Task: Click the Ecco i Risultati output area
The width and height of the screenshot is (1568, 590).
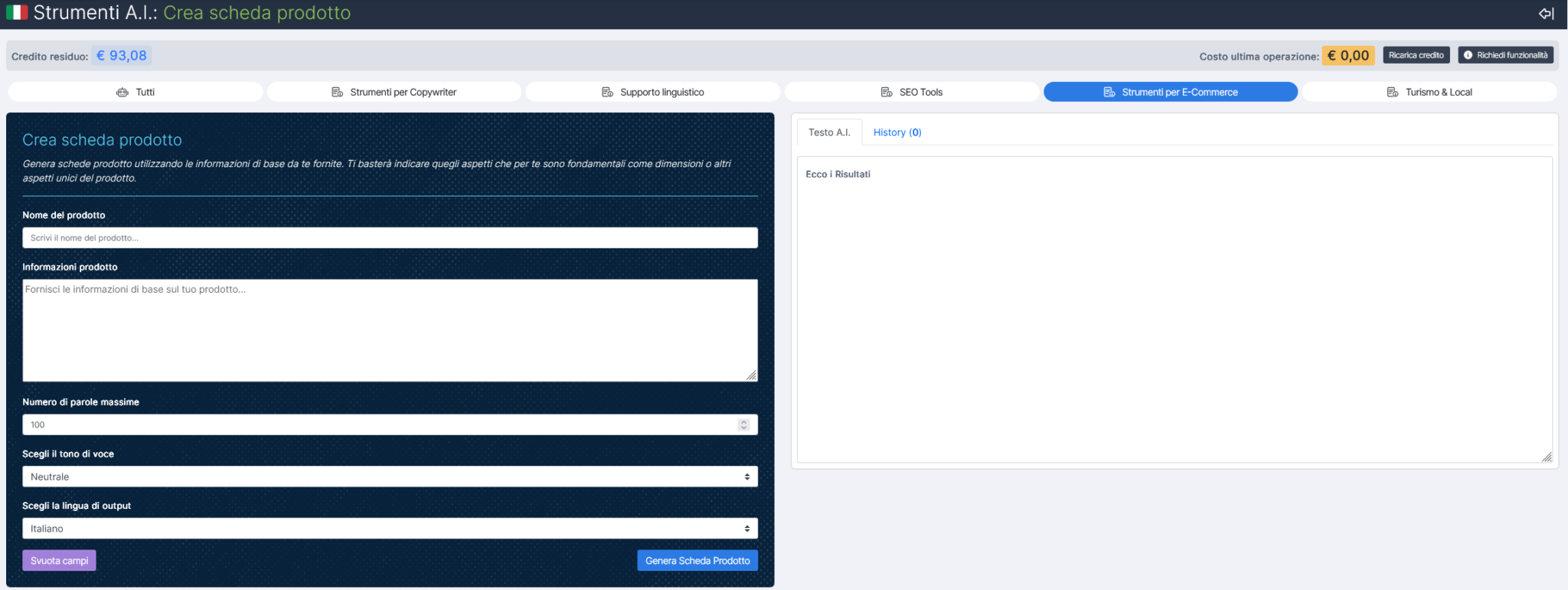Action: point(1174,310)
